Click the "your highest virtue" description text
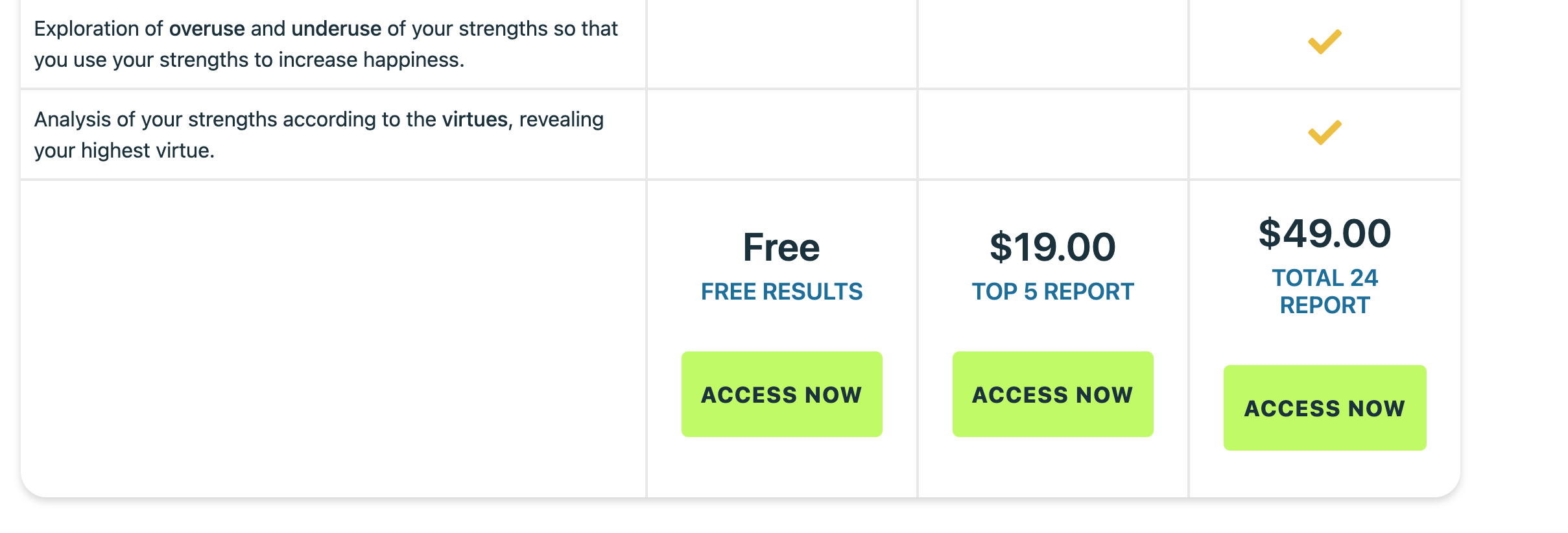 (x=124, y=151)
